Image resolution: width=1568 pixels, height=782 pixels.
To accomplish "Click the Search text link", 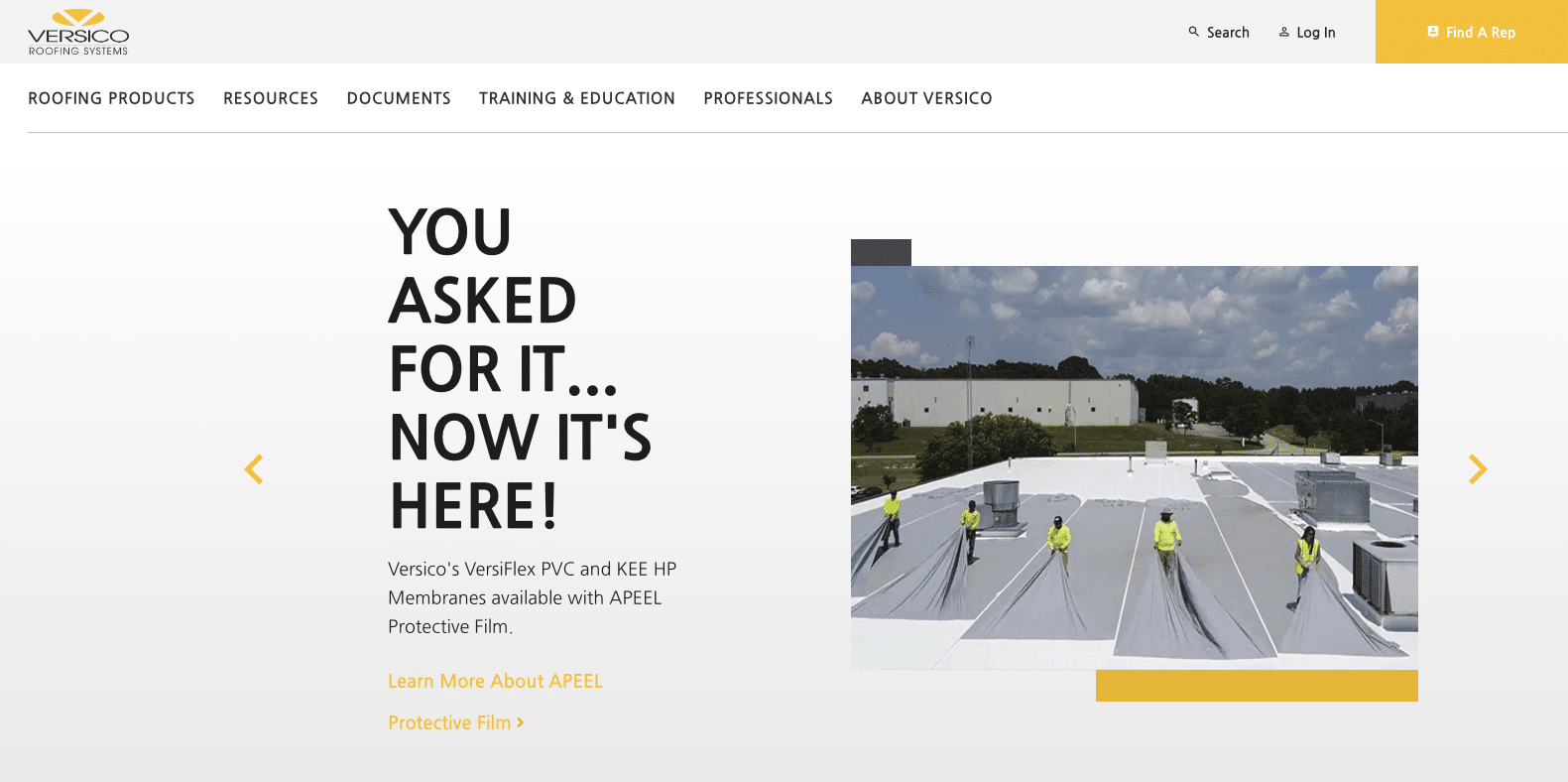I will (1228, 33).
